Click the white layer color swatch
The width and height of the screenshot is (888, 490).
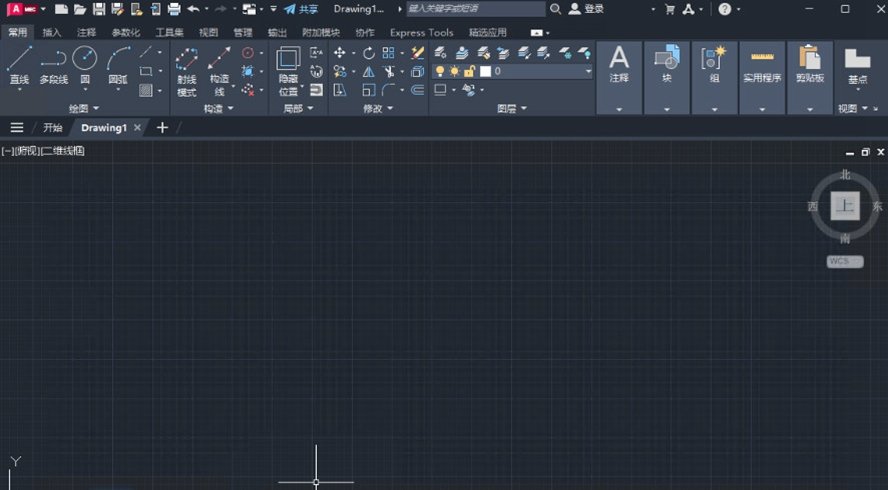pyautogui.click(x=485, y=71)
